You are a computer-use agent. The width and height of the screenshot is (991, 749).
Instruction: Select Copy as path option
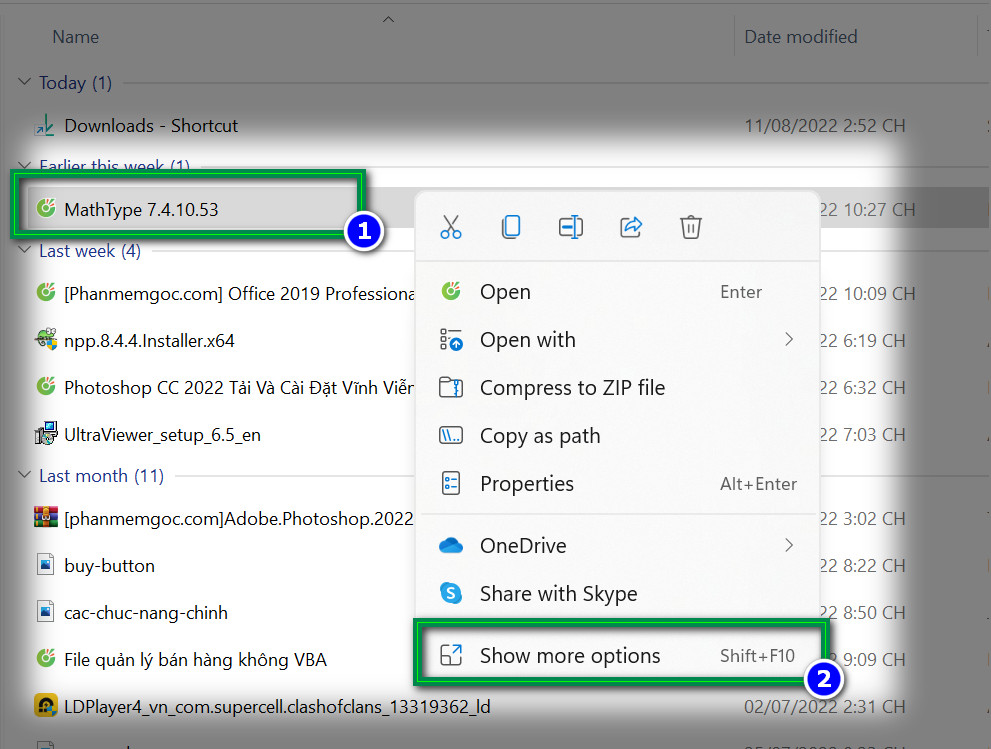click(619, 435)
